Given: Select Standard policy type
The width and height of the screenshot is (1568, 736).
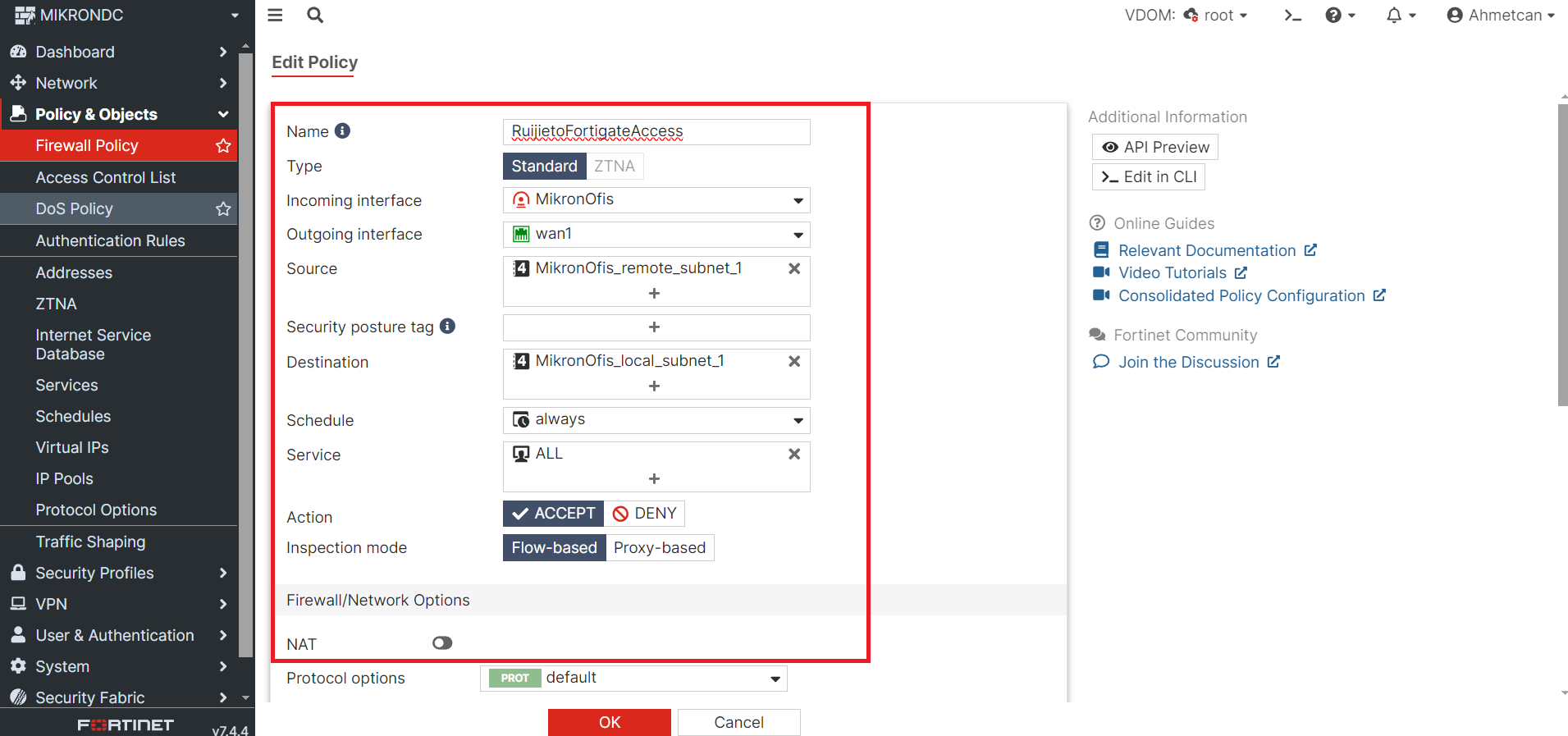Looking at the screenshot, I should tap(544, 166).
